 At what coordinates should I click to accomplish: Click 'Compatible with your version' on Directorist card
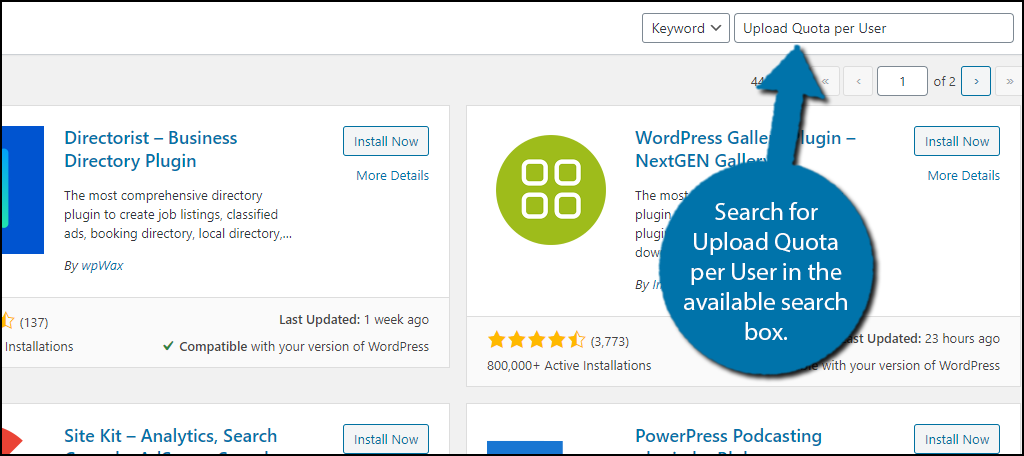[296, 346]
